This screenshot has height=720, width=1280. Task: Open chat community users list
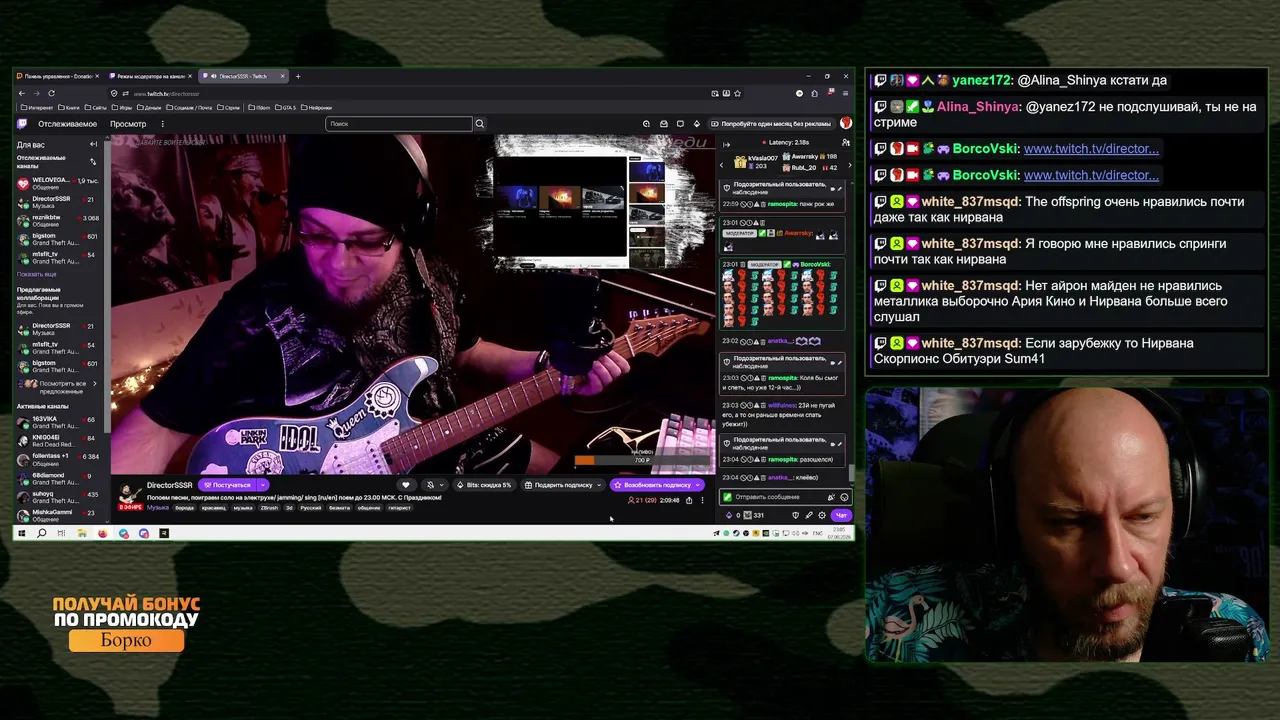coord(845,143)
